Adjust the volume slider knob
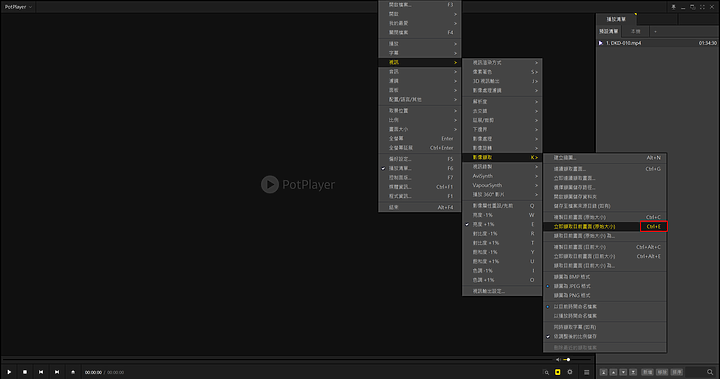 point(568,360)
